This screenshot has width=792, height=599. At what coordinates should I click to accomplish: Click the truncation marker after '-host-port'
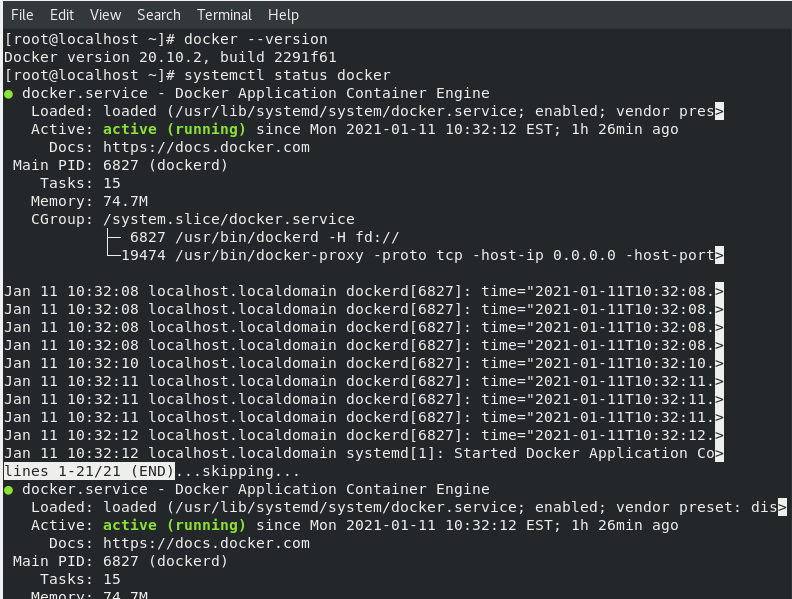(x=719, y=255)
